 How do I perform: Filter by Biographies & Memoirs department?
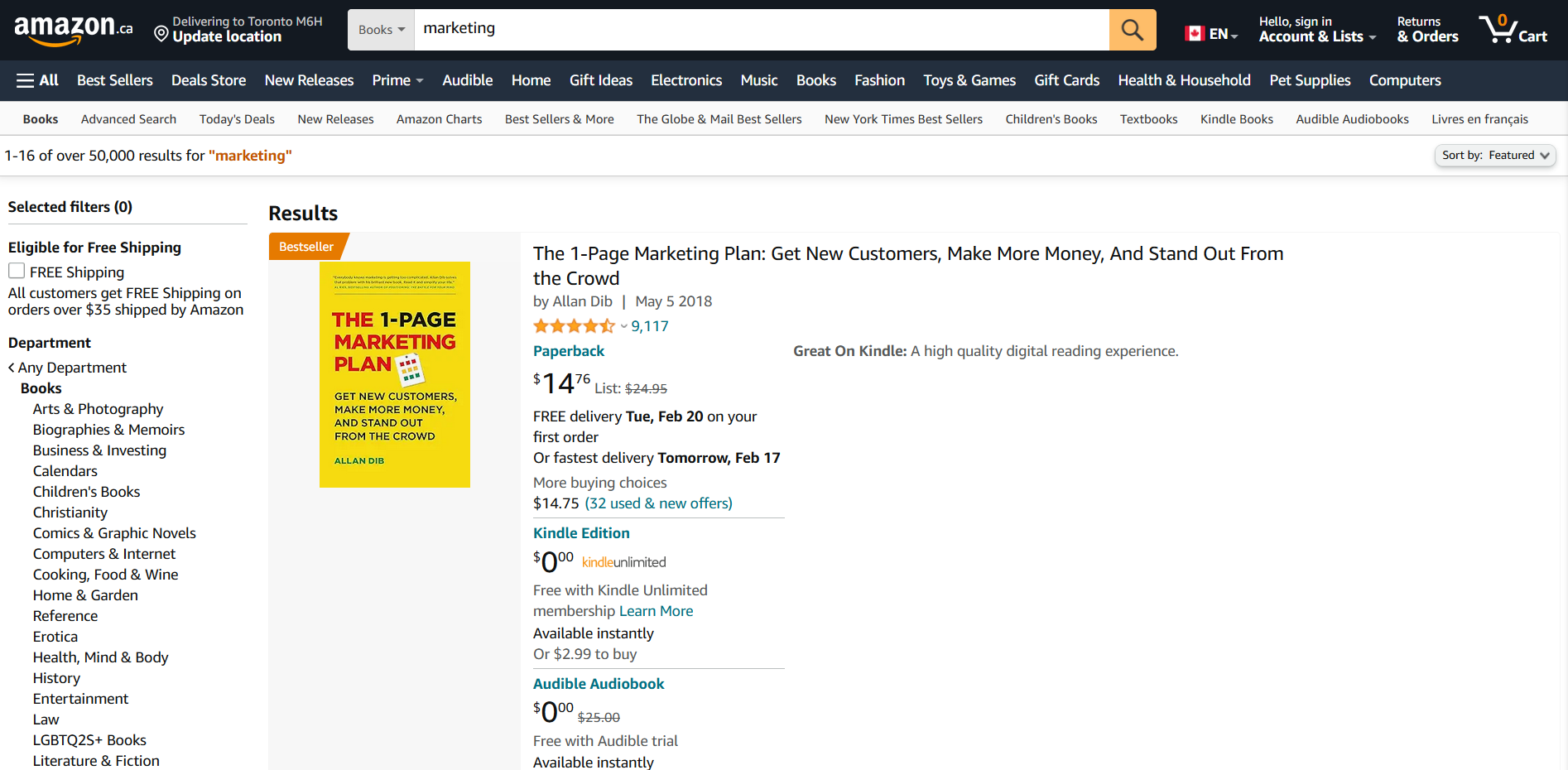108,430
